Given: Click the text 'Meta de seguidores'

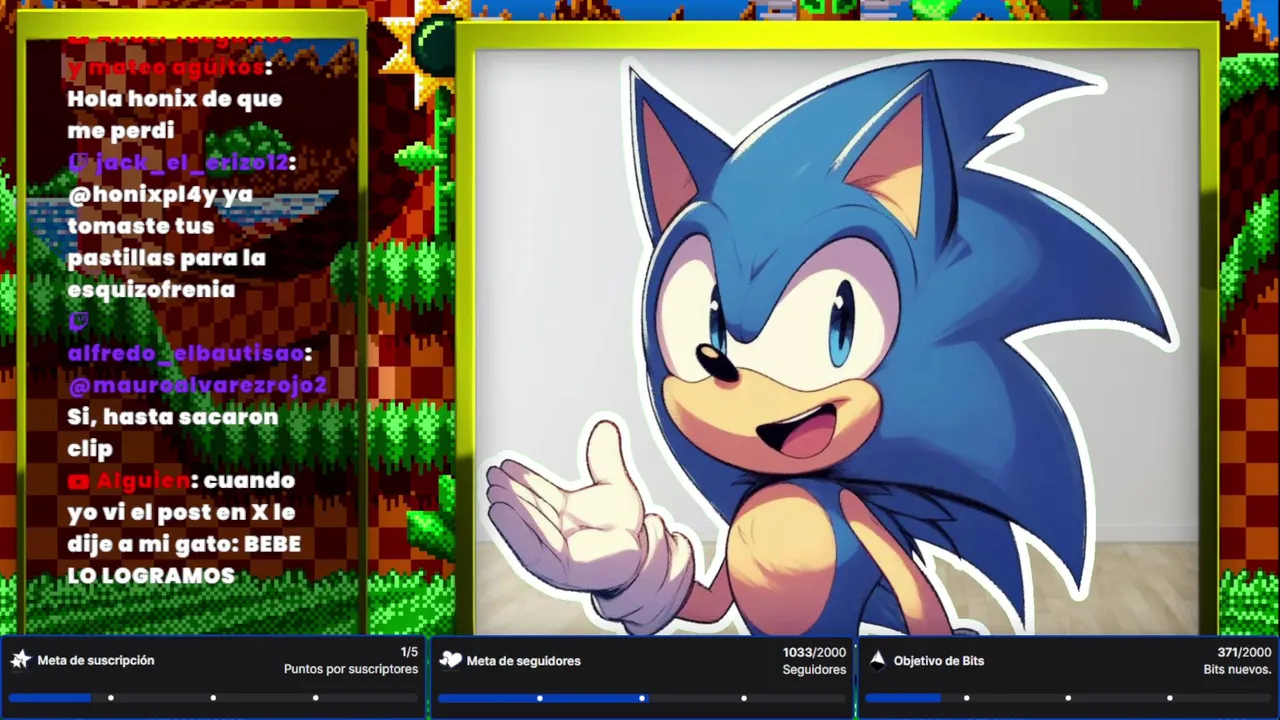Looking at the screenshot, I should click(x=524, y=661).
